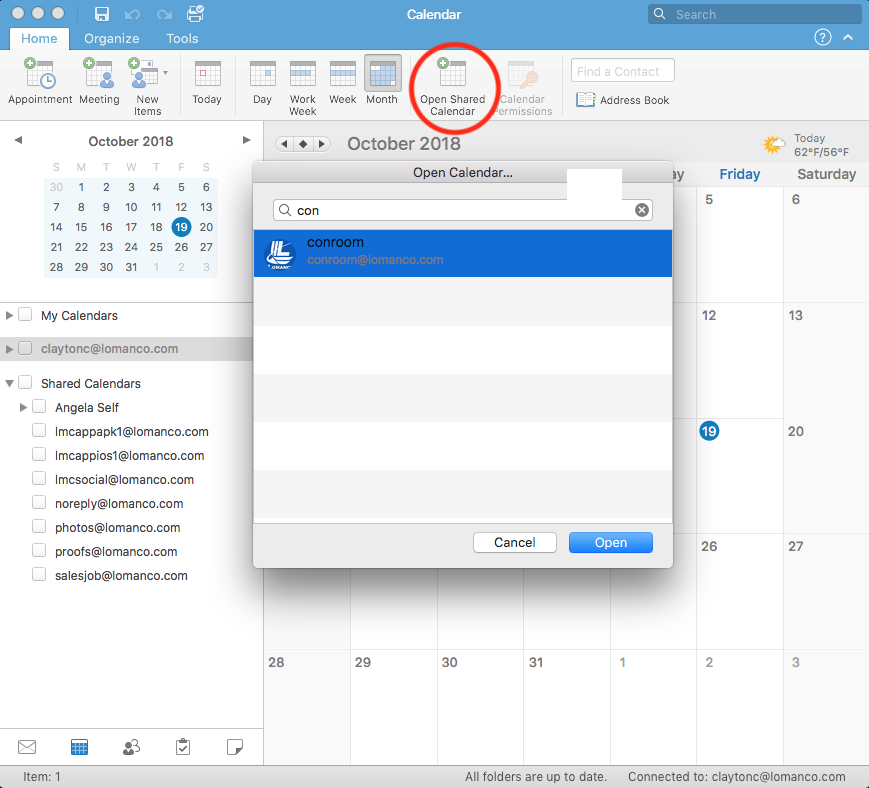This screenshot has height=788, width=869.
Task: Click Open Shared Calendar
Action: coord(453,87)
